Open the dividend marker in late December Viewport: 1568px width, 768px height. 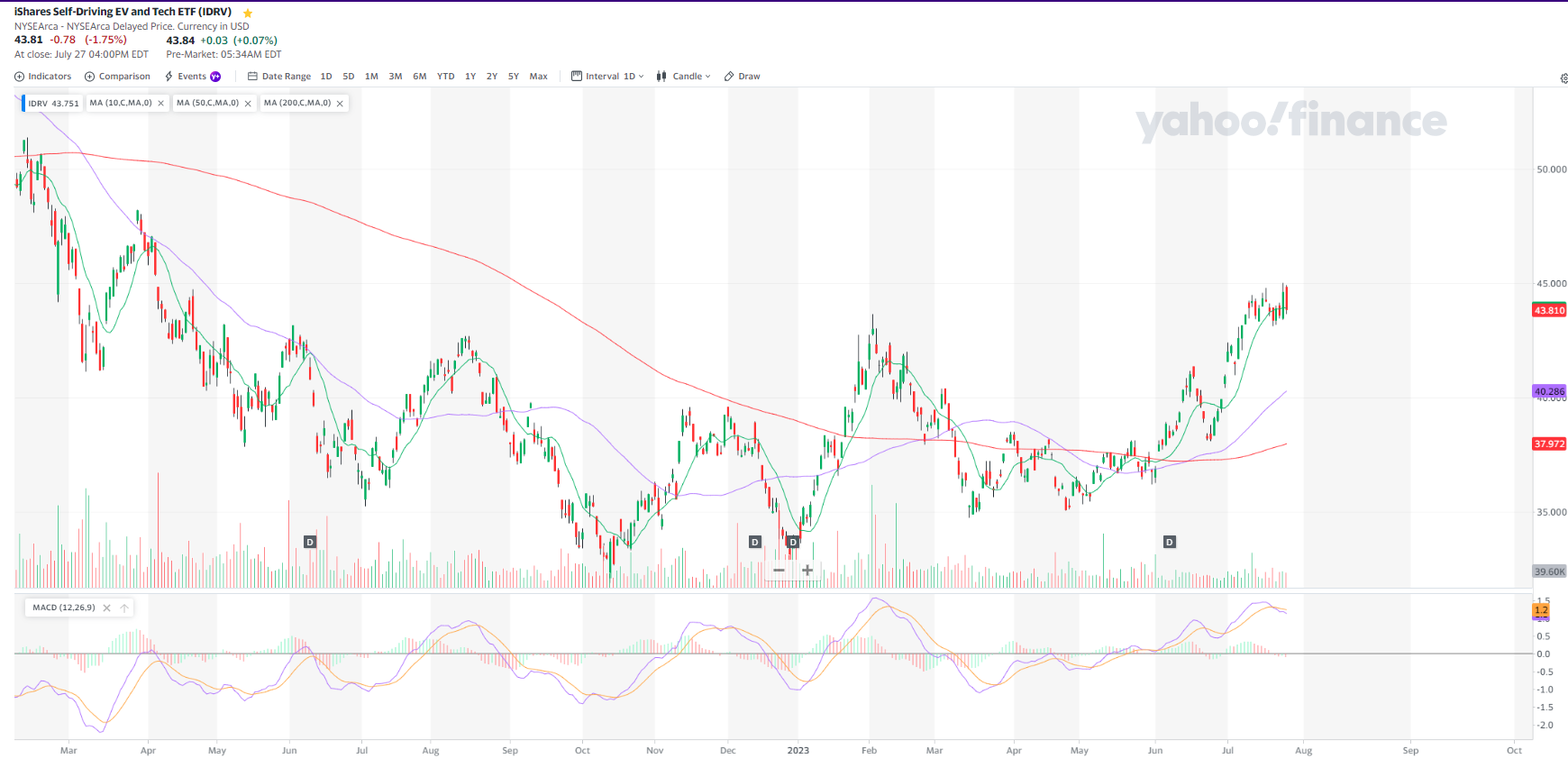(x=793, y=542)
